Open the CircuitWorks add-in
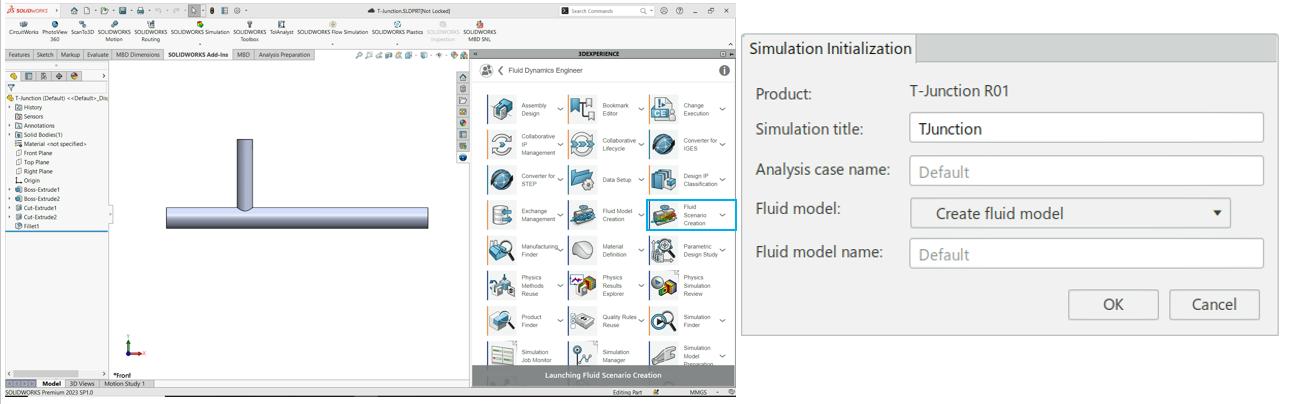The height and width of the screenshot is (404, 1291). (23, 27)
